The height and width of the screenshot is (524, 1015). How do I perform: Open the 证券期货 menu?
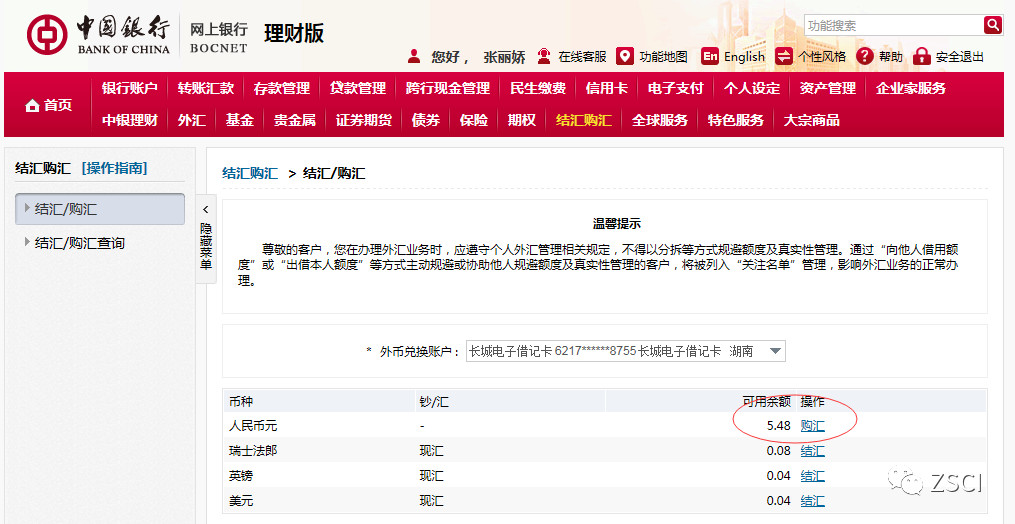pos(364,120)
